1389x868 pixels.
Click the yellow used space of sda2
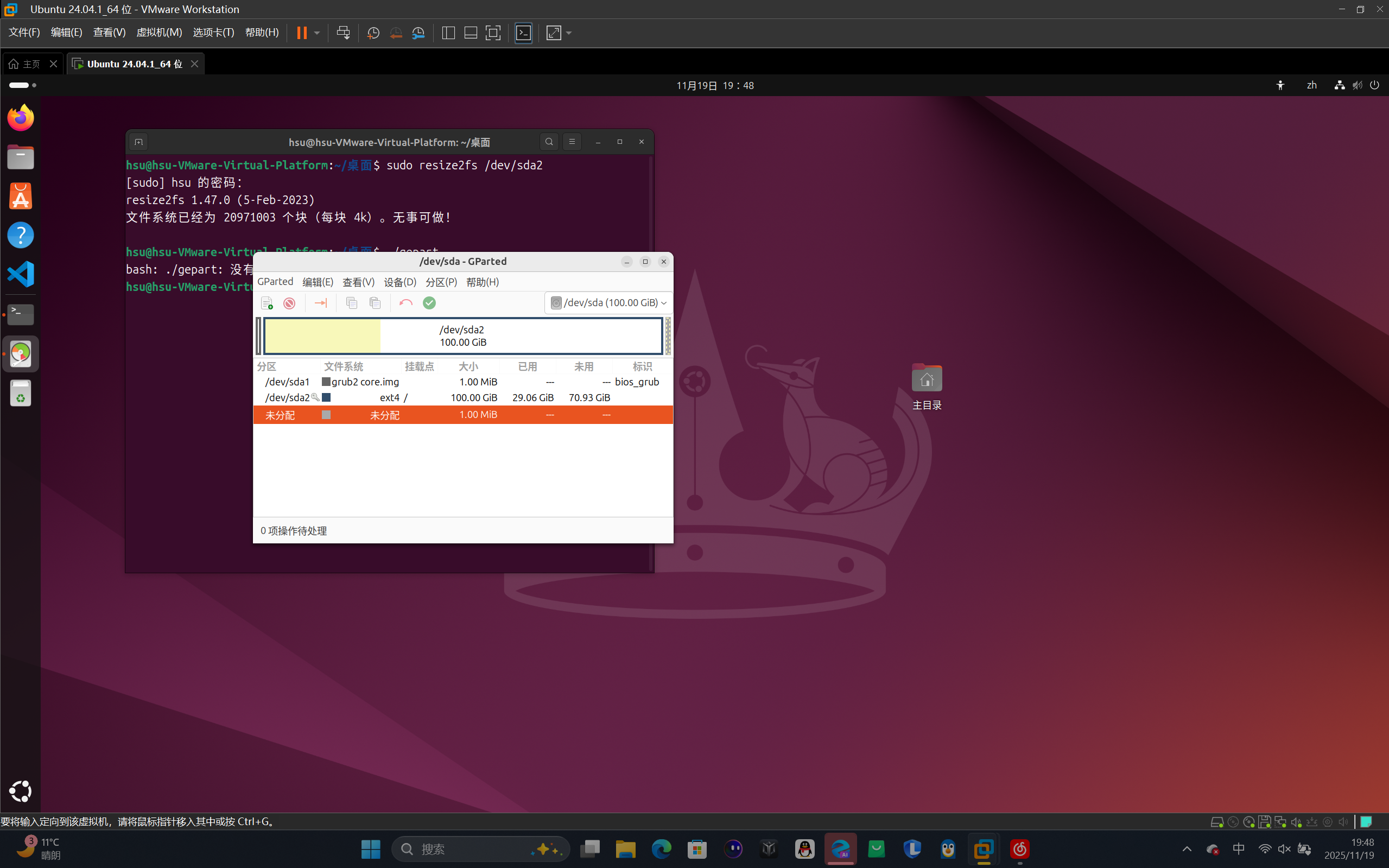[x=322, y=336]
